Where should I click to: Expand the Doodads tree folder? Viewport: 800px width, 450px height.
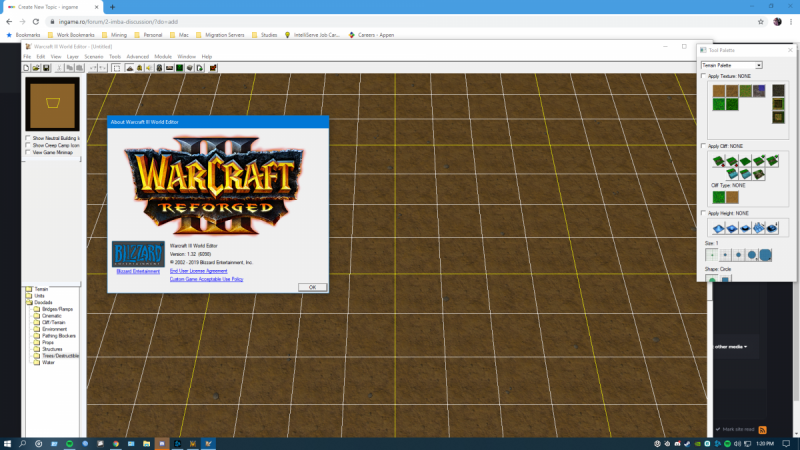coord(44,301)
